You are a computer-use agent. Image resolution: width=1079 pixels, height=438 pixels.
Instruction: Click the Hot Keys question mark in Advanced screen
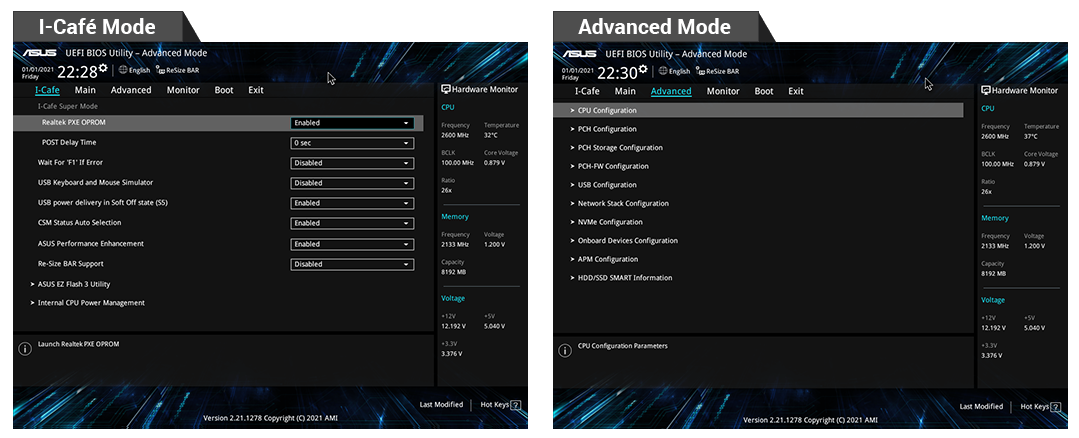pyautogui.click(x=1056, y=406)
